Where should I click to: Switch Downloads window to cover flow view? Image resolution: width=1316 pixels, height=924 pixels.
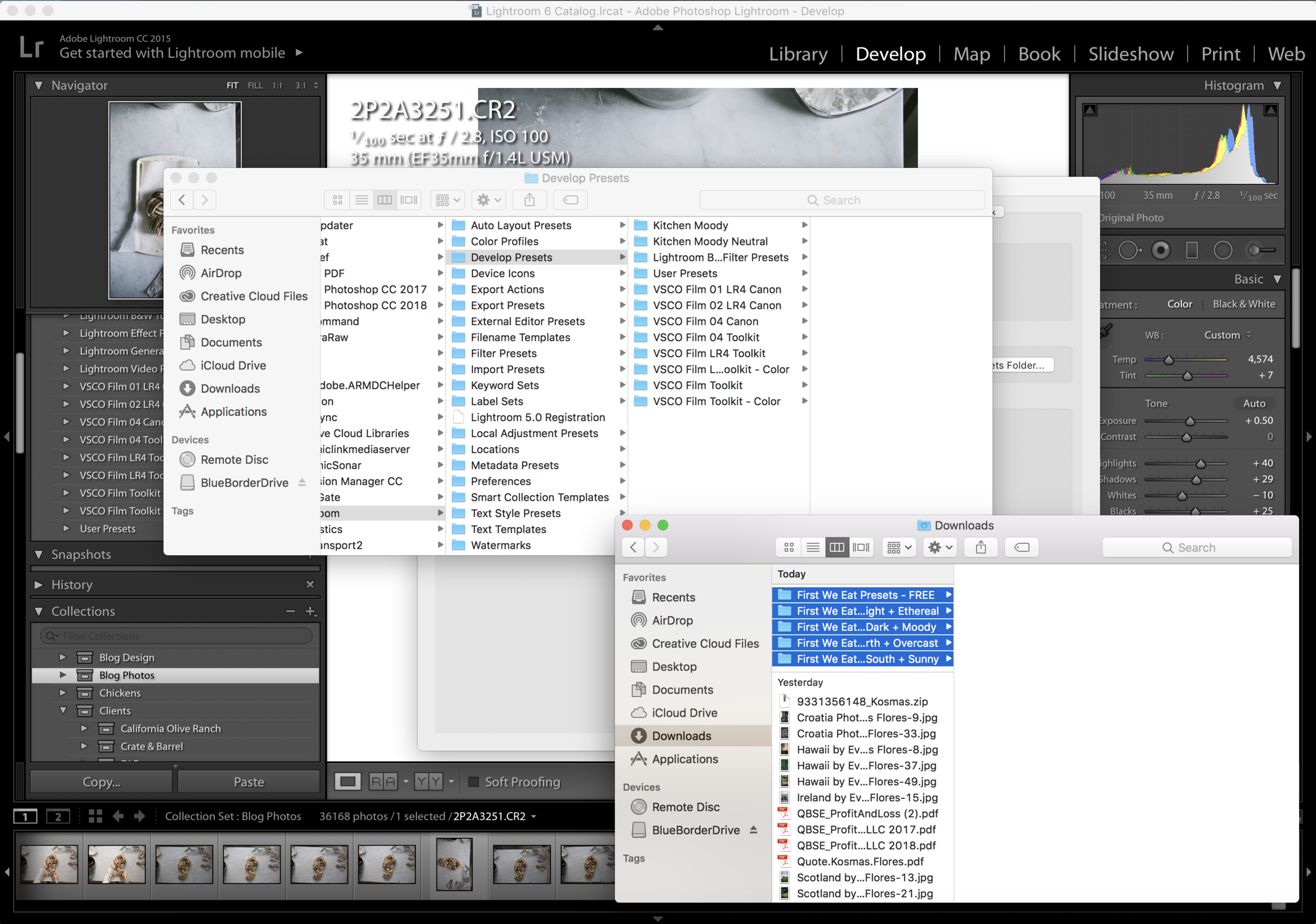click(861, 547)
